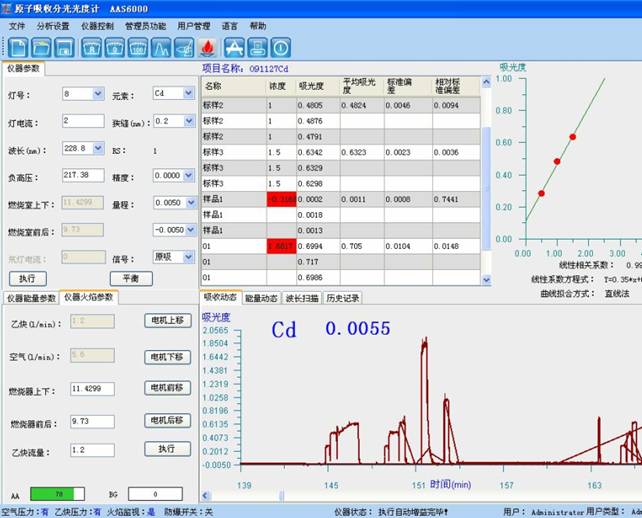Click the open folder toolbar icon
The height and width of the screenshot is (518, 642).
[42, 47]
